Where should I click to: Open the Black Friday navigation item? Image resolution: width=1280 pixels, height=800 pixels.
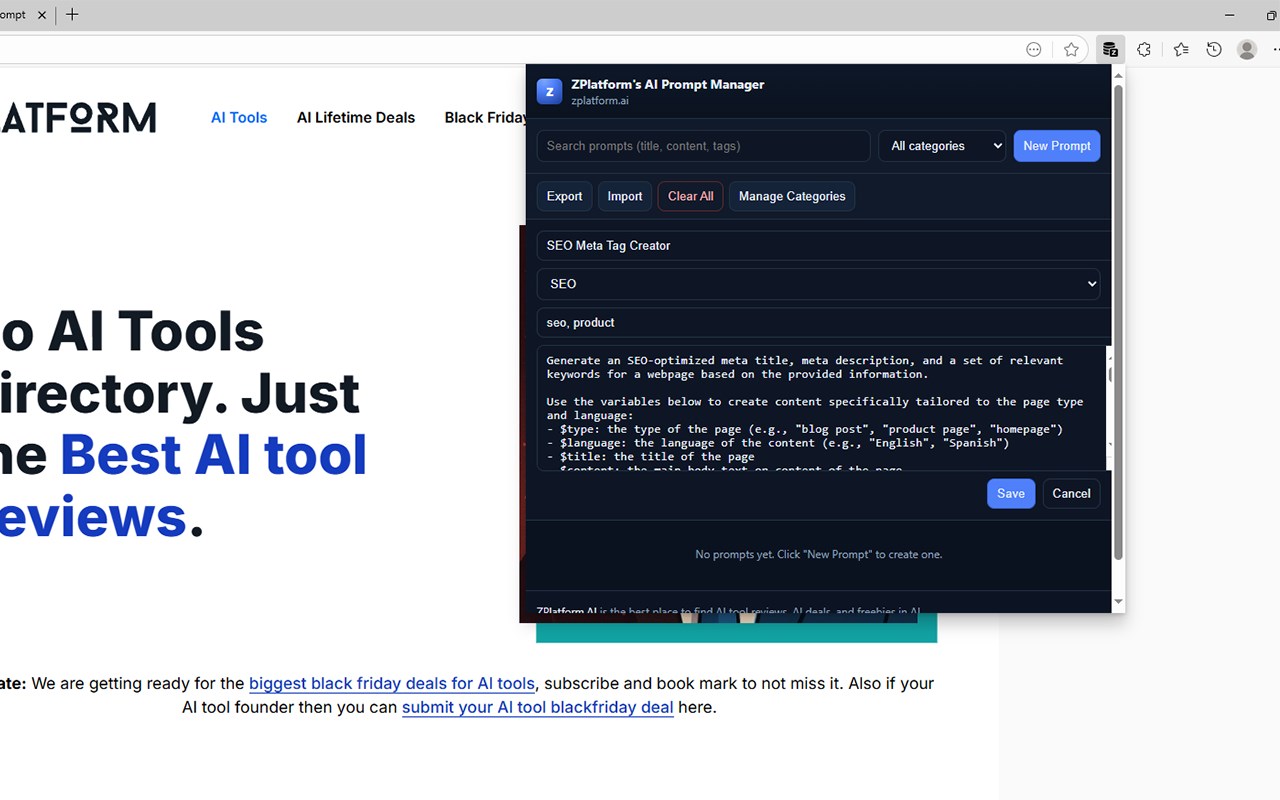[x=485, y=117]
